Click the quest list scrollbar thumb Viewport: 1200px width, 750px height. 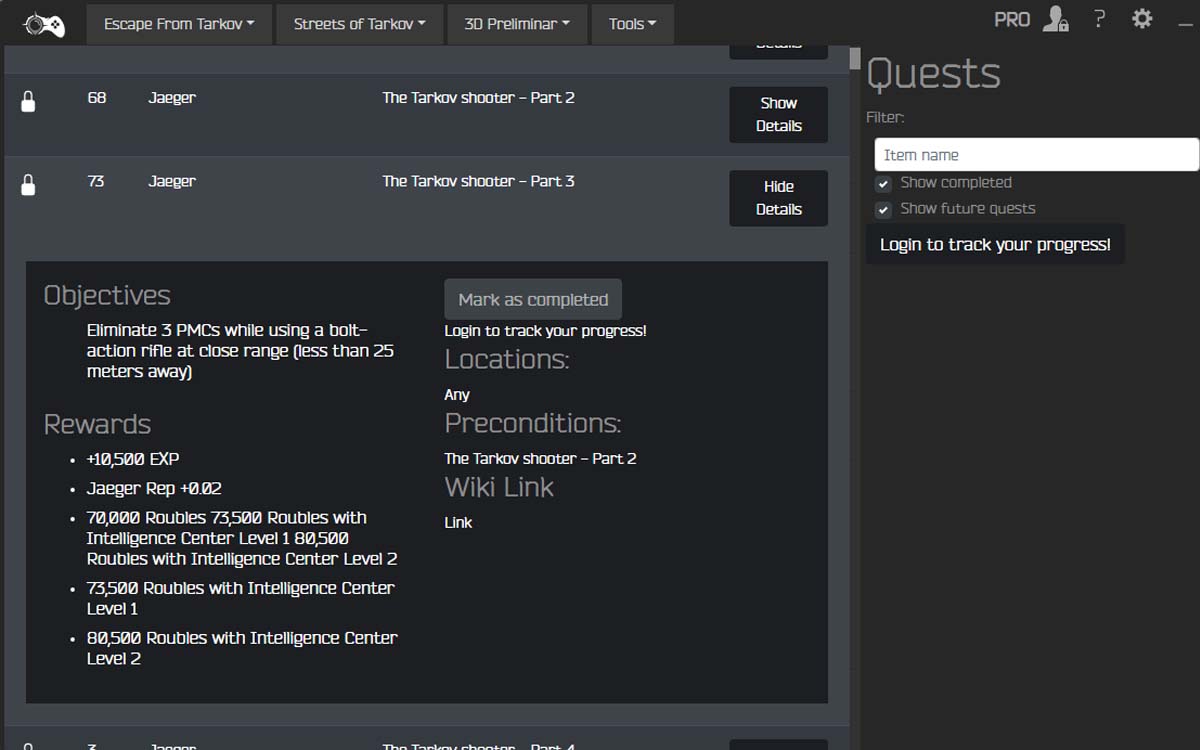click(855, 58)
